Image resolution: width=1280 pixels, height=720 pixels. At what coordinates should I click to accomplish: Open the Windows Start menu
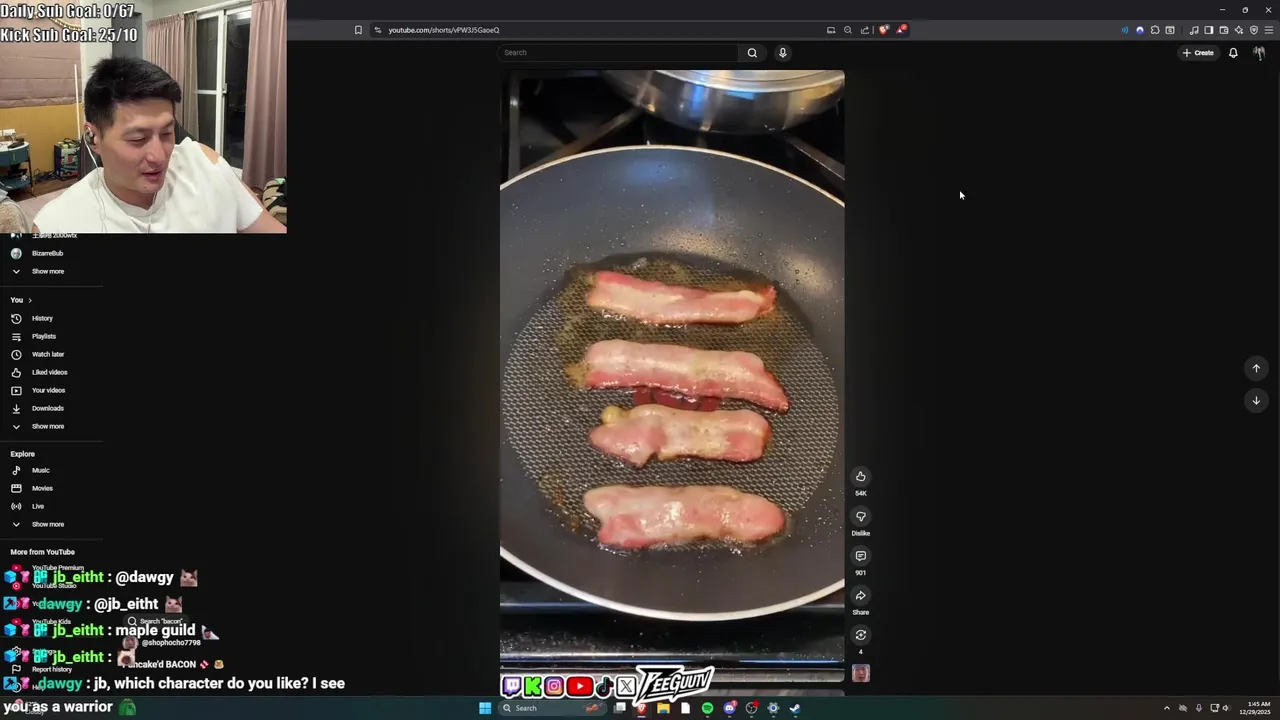coord(485,708)
